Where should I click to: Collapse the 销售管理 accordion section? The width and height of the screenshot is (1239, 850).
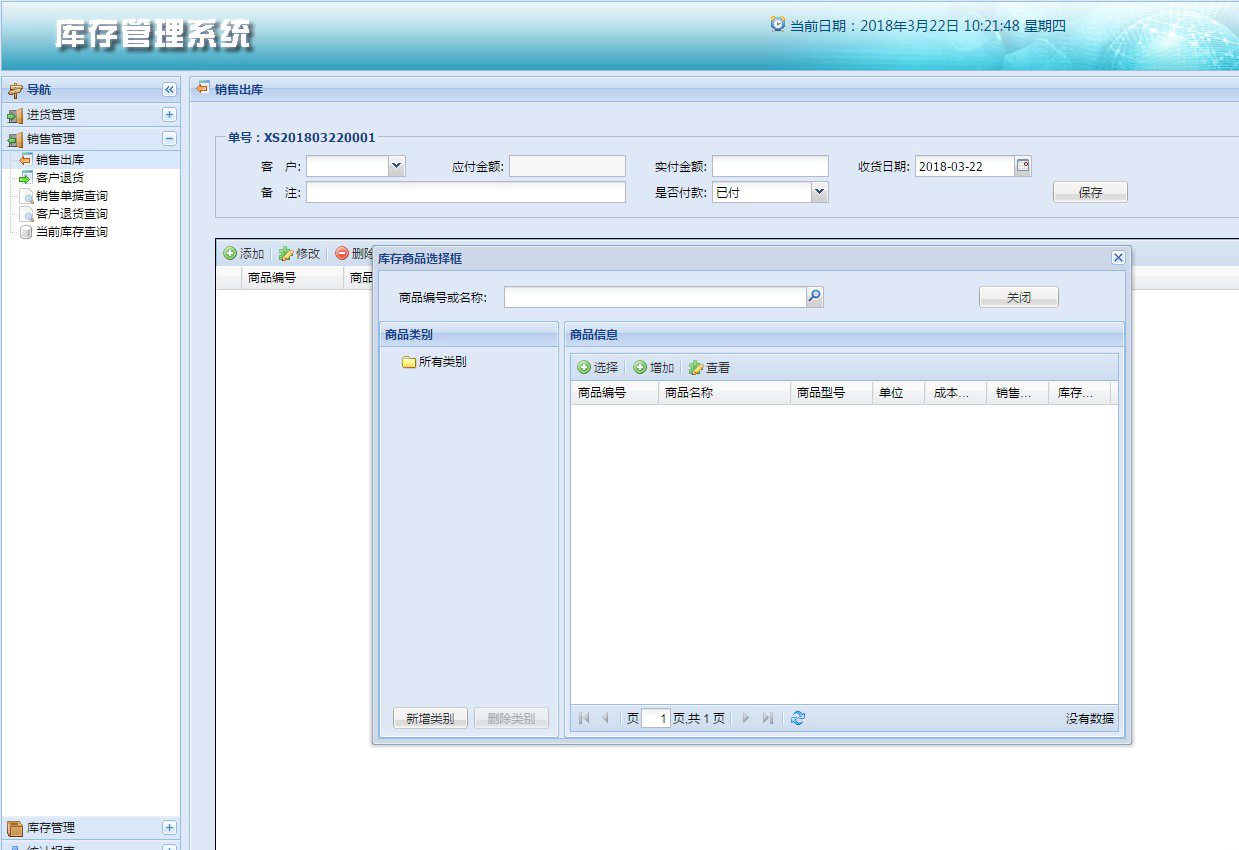tap(169, 139)
